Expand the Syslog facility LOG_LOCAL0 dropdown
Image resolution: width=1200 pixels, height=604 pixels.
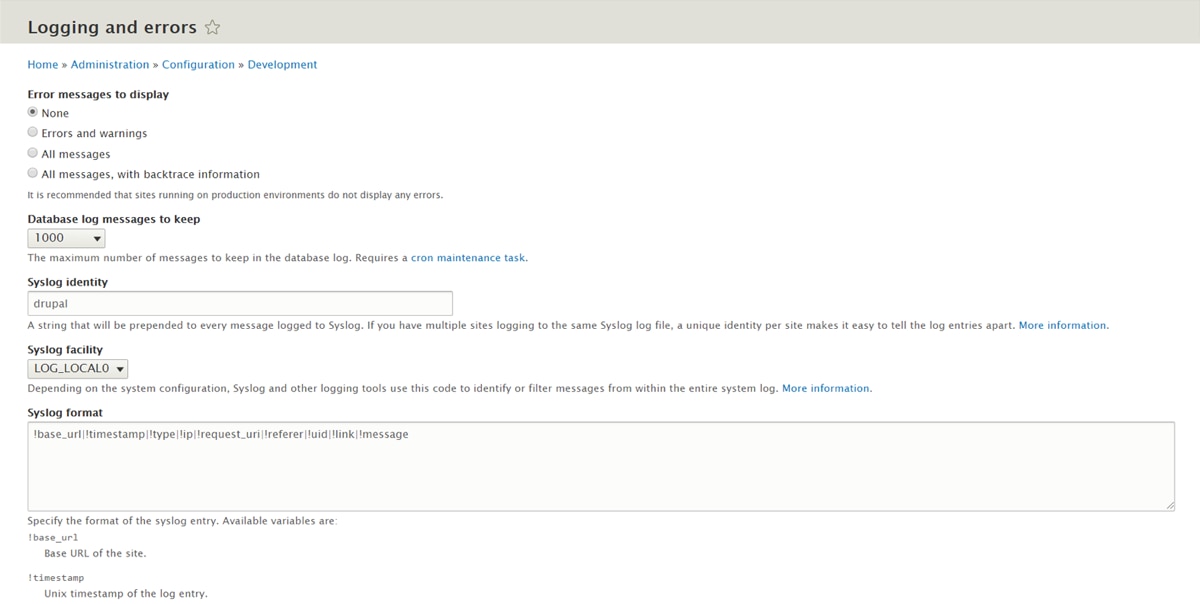click(78, 369)
